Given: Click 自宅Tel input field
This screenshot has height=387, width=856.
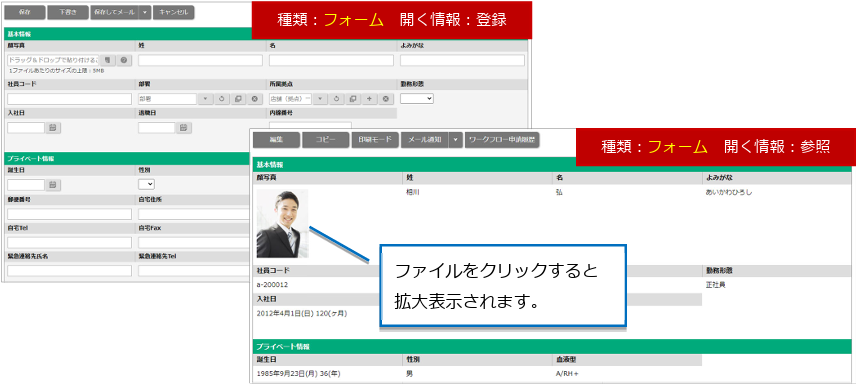Looking at the screenshot, I should click(x=69, y=242).
